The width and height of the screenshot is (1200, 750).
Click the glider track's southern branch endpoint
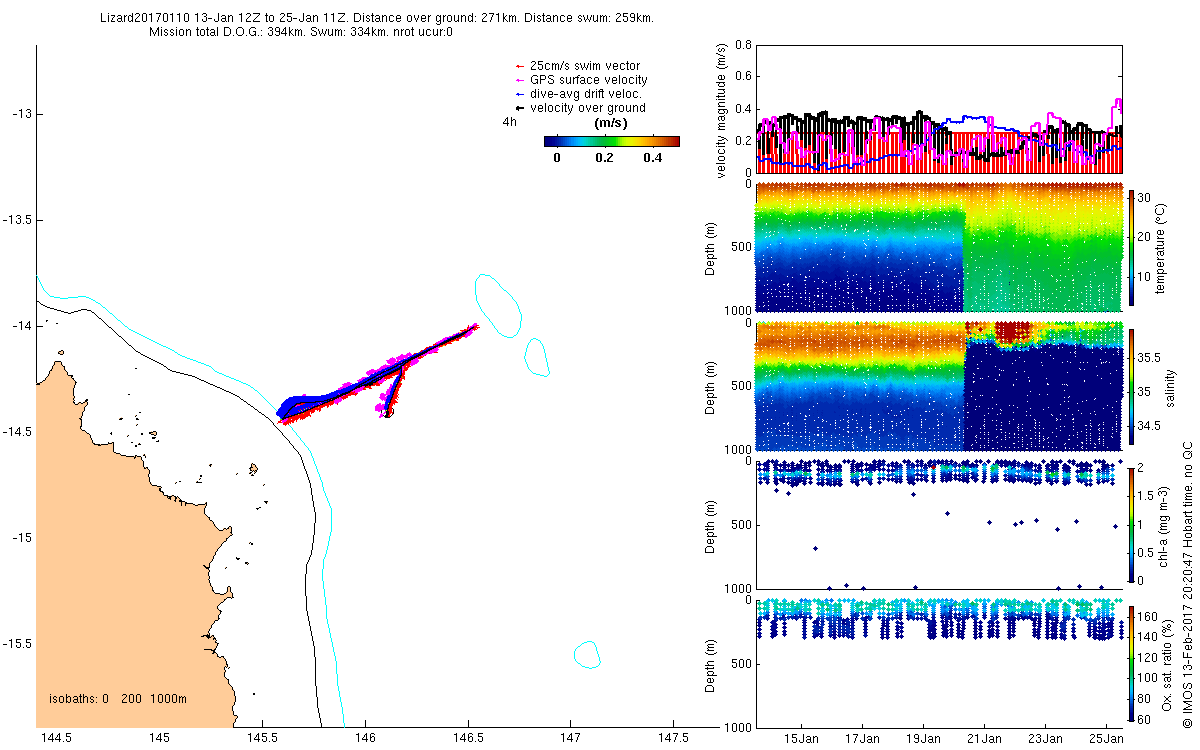[388, 412]
